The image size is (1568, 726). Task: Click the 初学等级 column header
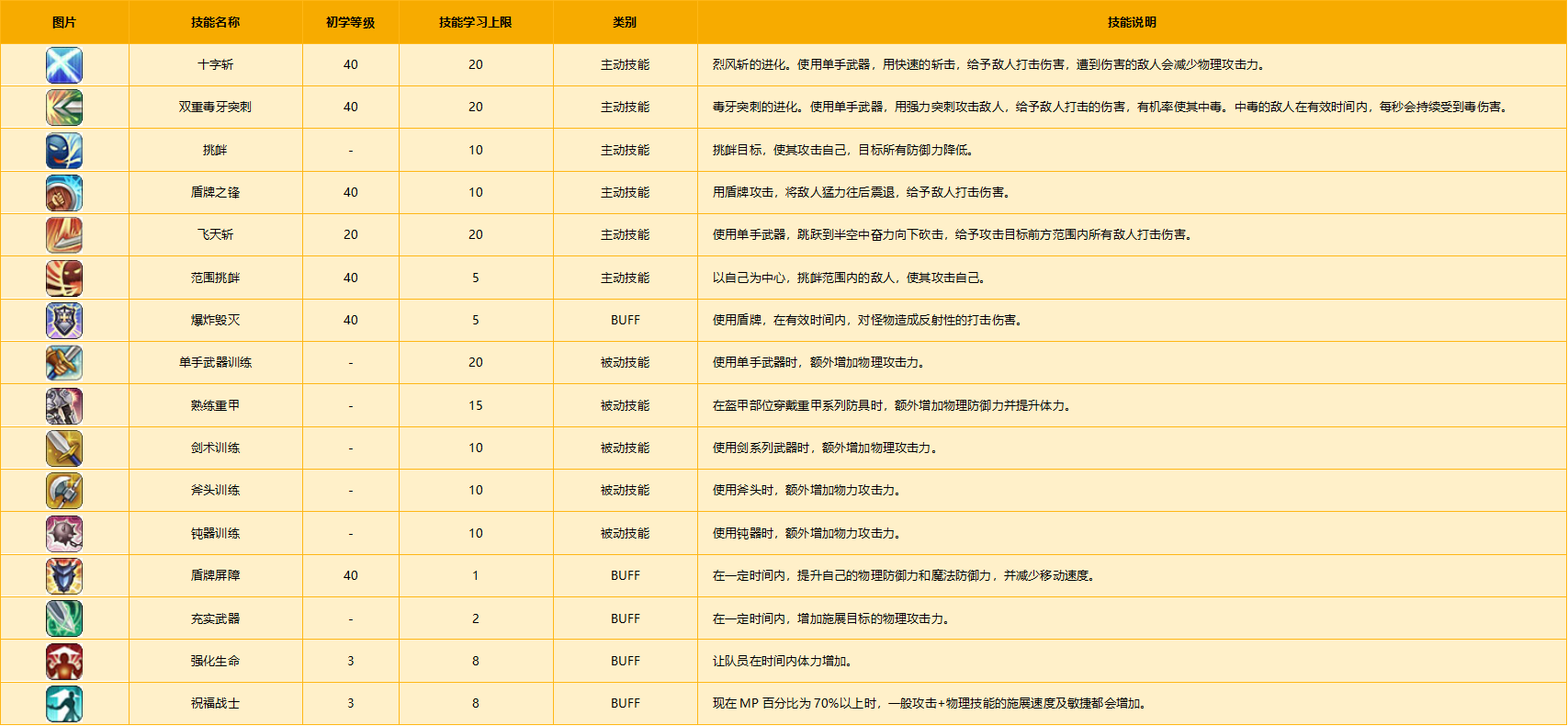click(350, 22)
